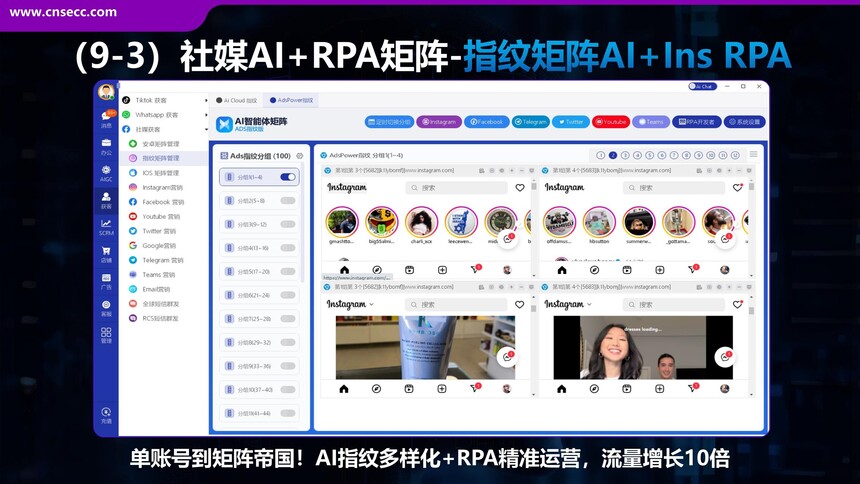Click the 定时切换分组 button
The image size is (860, 484).
(x=389, y=122)
